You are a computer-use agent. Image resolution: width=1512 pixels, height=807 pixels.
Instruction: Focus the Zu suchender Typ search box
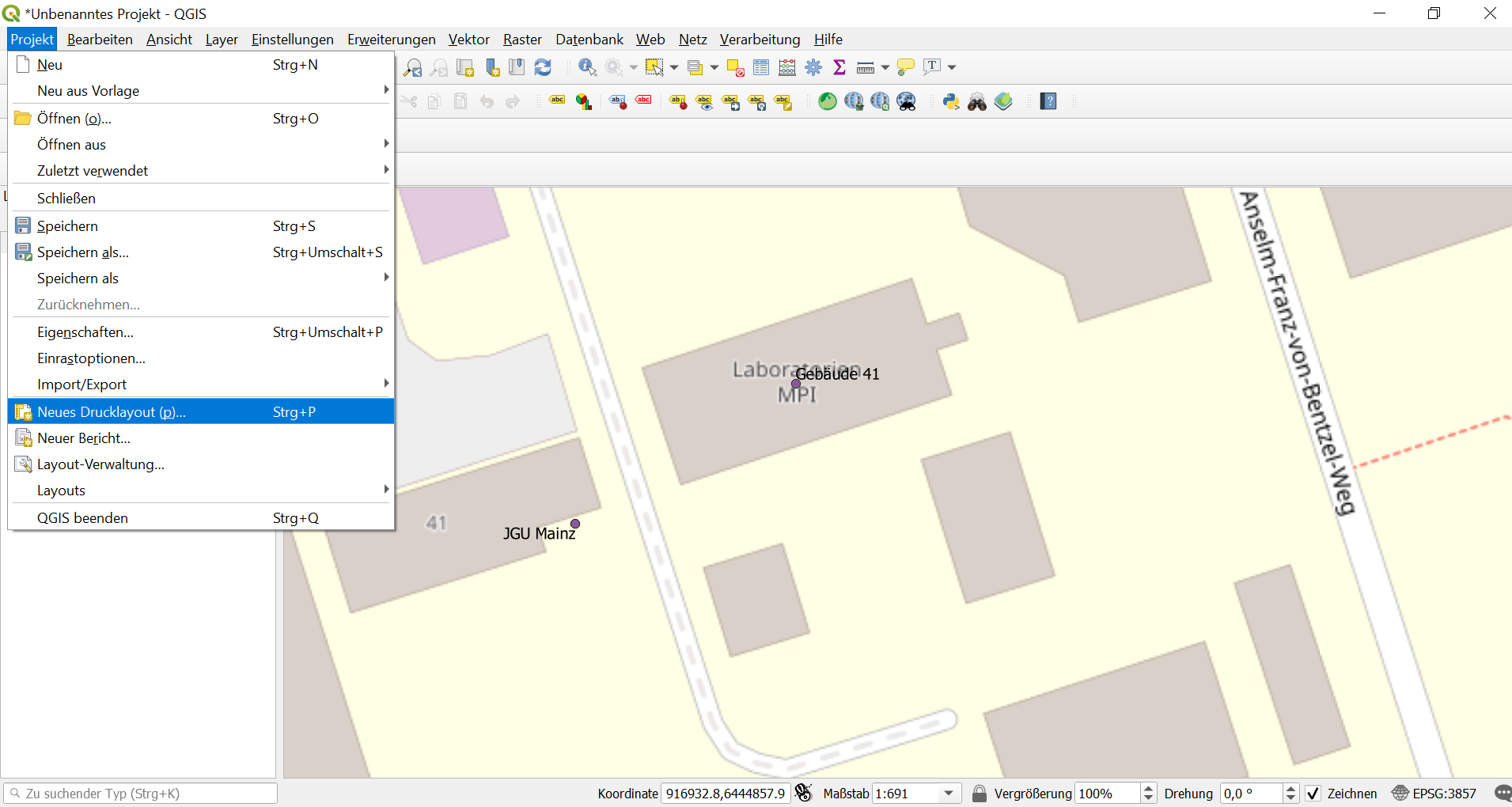click(x=140, y=794)
